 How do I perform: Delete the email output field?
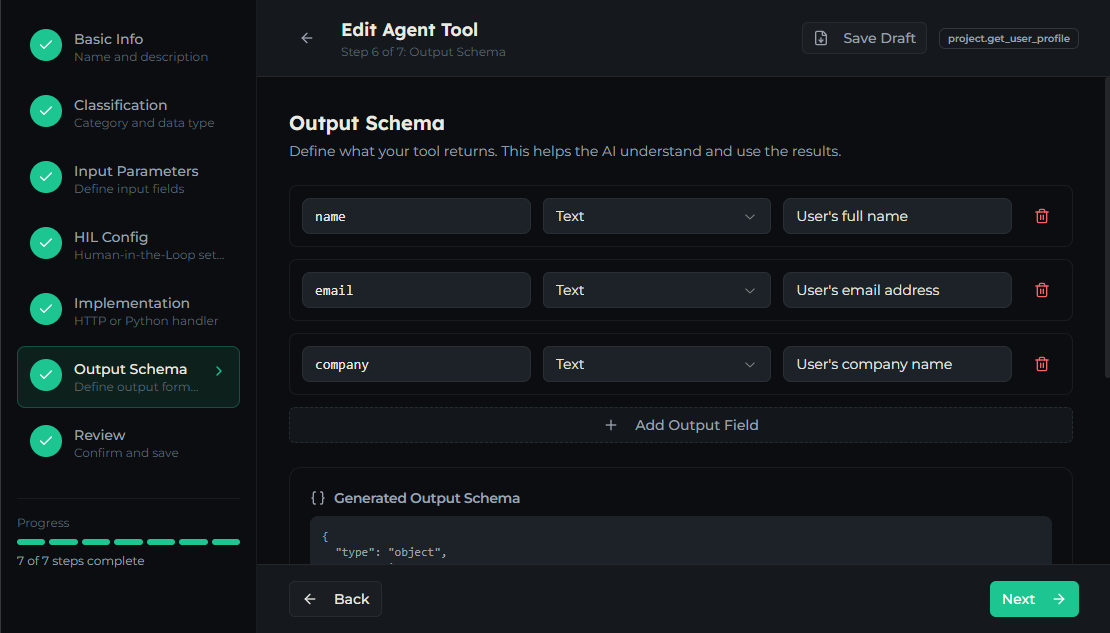click(1041, 290)
